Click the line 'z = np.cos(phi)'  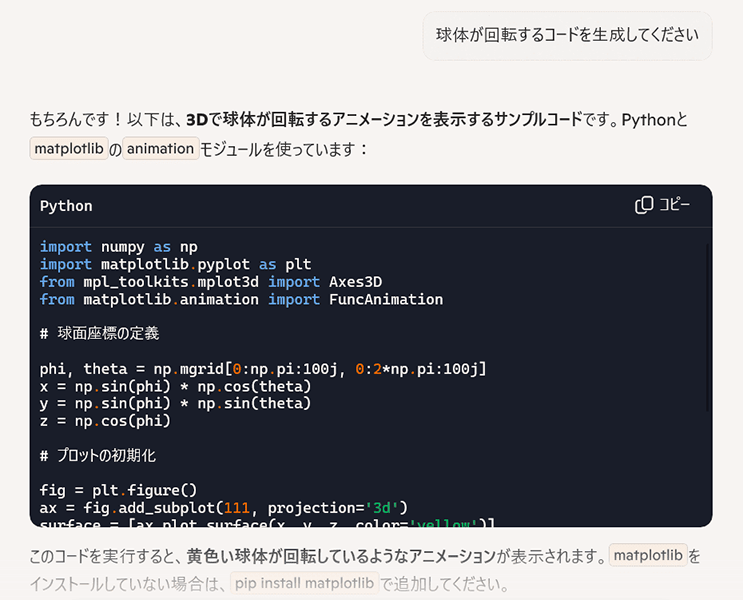click(x=105, y=421)
